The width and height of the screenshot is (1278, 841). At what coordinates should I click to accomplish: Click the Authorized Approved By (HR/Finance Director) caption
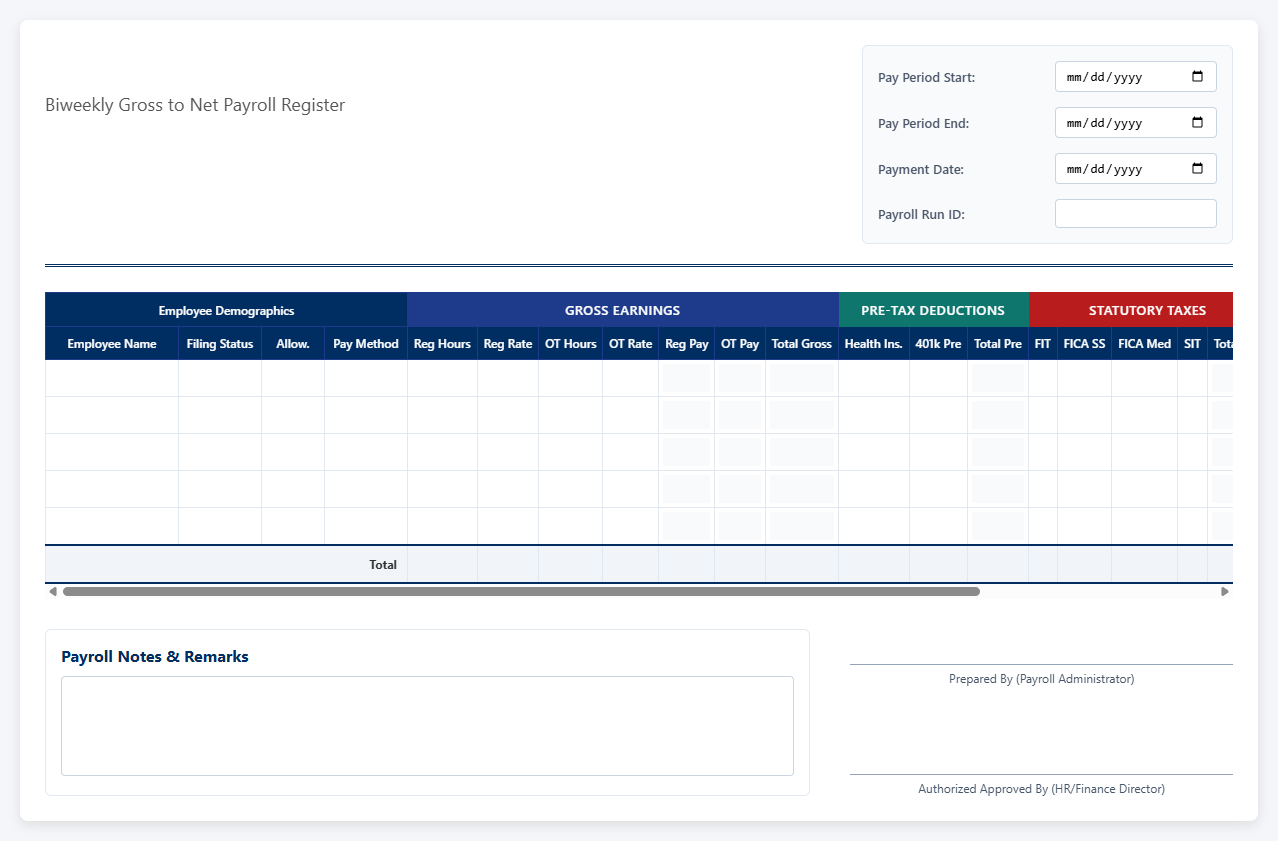1041,789
